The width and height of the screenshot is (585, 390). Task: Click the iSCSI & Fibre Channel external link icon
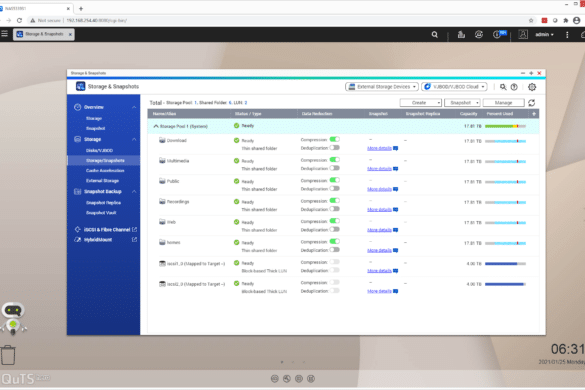[x=134, y=230]
